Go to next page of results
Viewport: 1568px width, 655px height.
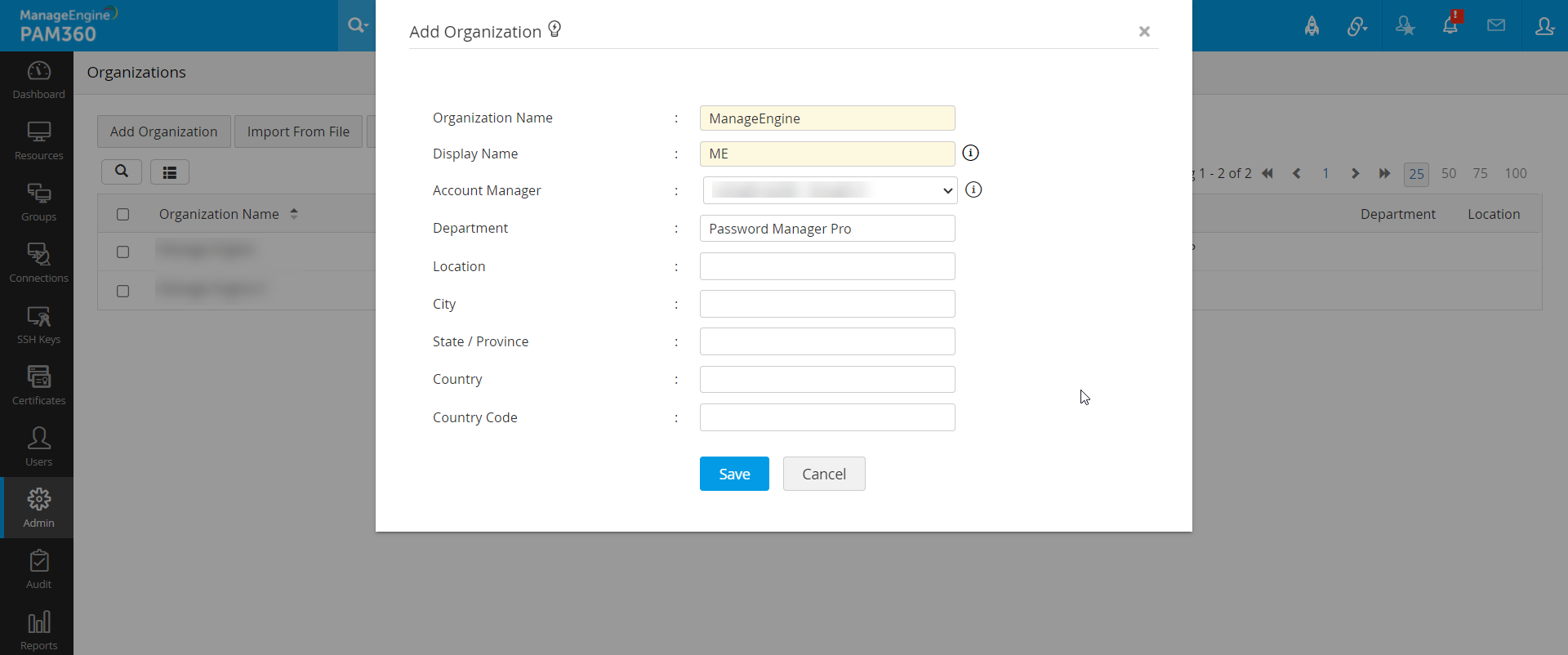1355,173
